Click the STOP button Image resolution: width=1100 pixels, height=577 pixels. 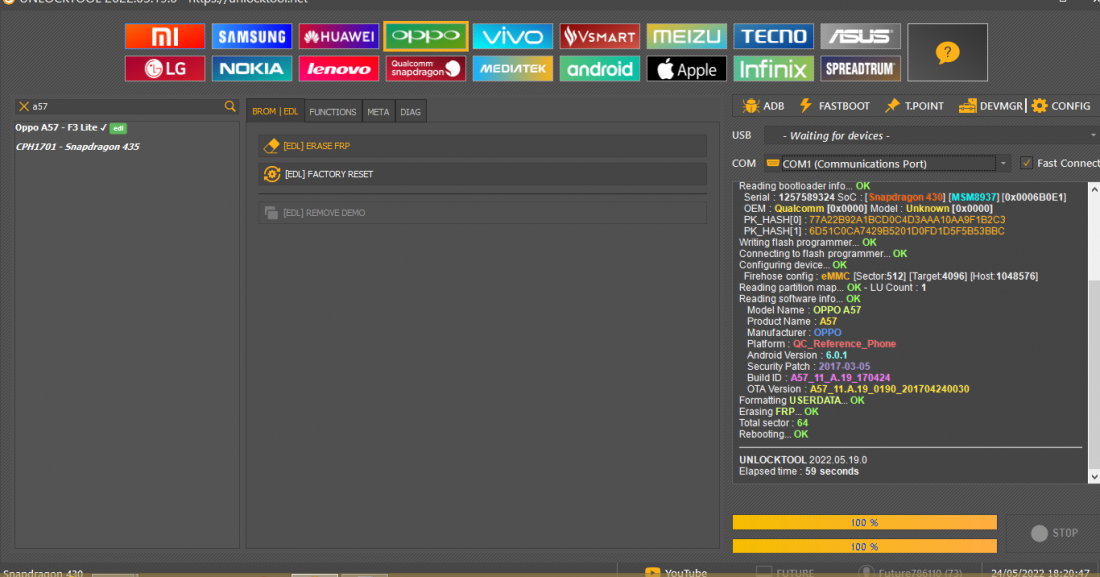pos(1054,533)
